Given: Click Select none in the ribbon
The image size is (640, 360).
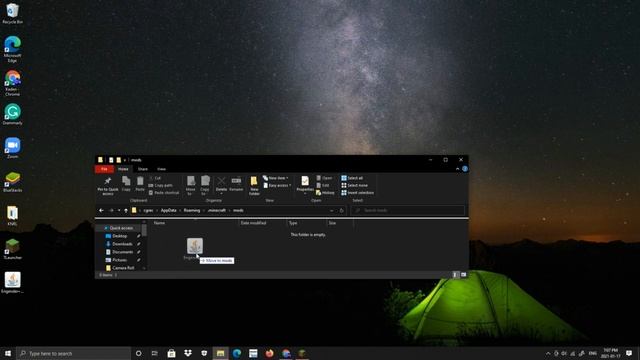Looking at the screenshot, I should click(354, 185).
